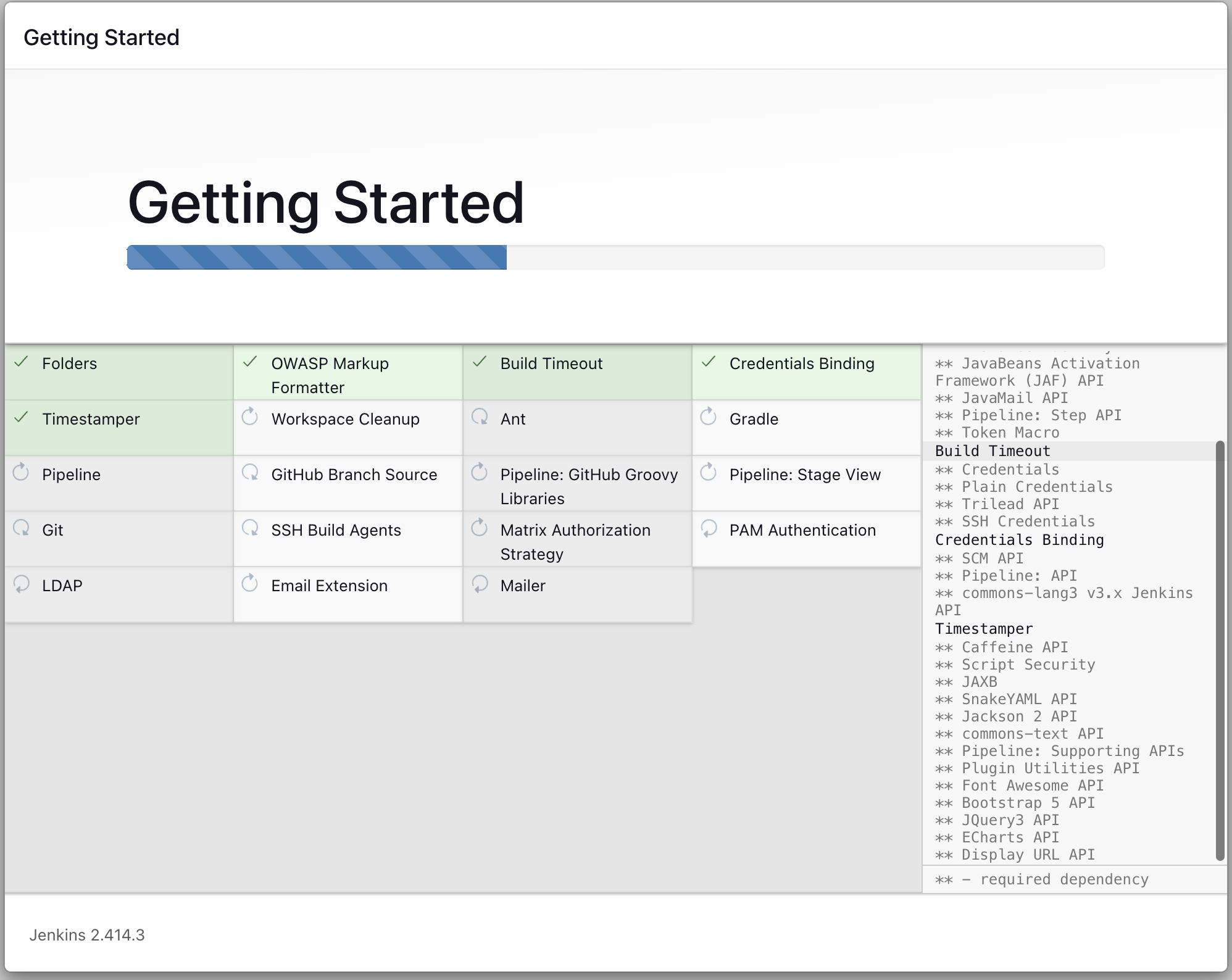Click the spinner icon next to Git
This screenshot has height=980, width=1232.
22,528
